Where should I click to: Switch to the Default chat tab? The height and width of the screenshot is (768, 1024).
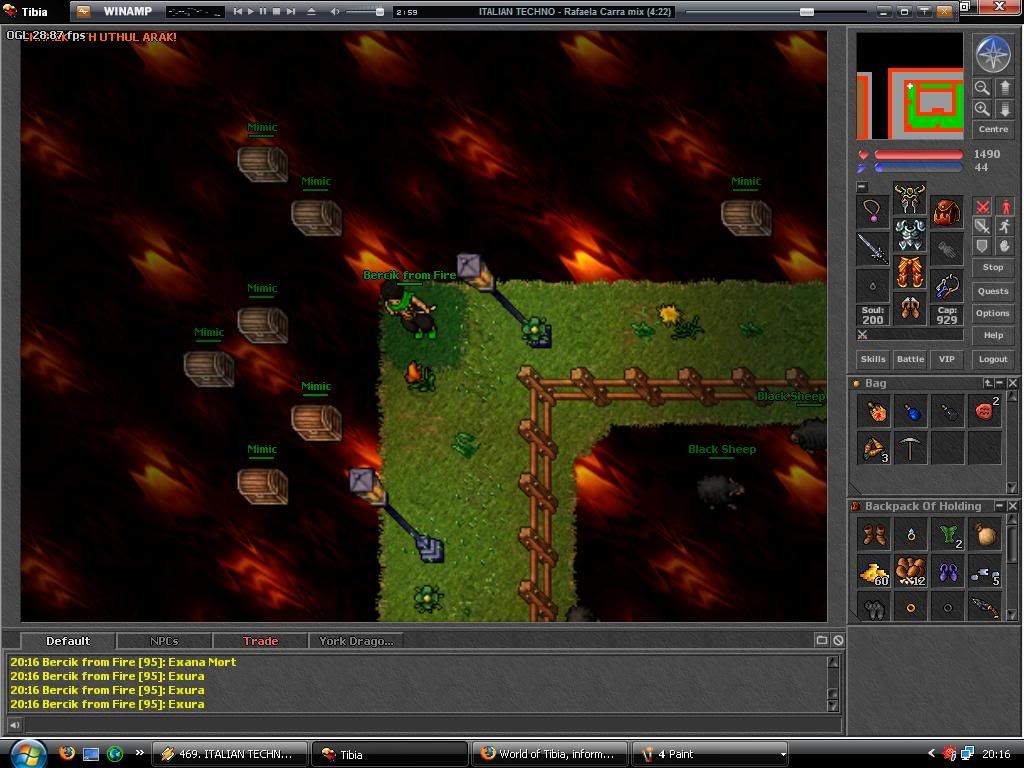tap(68, 641)
